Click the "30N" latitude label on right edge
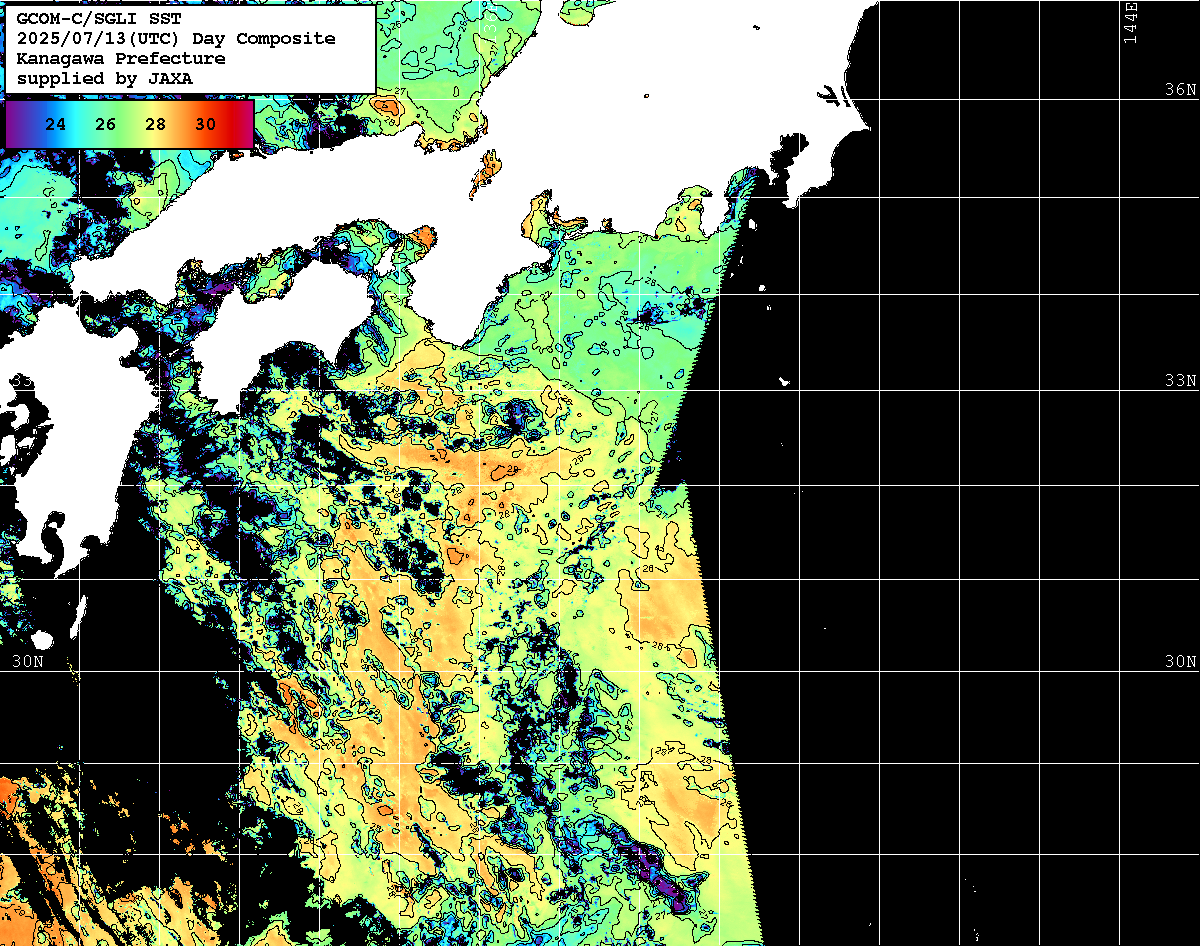Viewport: 1200px width, 946px height. click(x=1181, y=662)
